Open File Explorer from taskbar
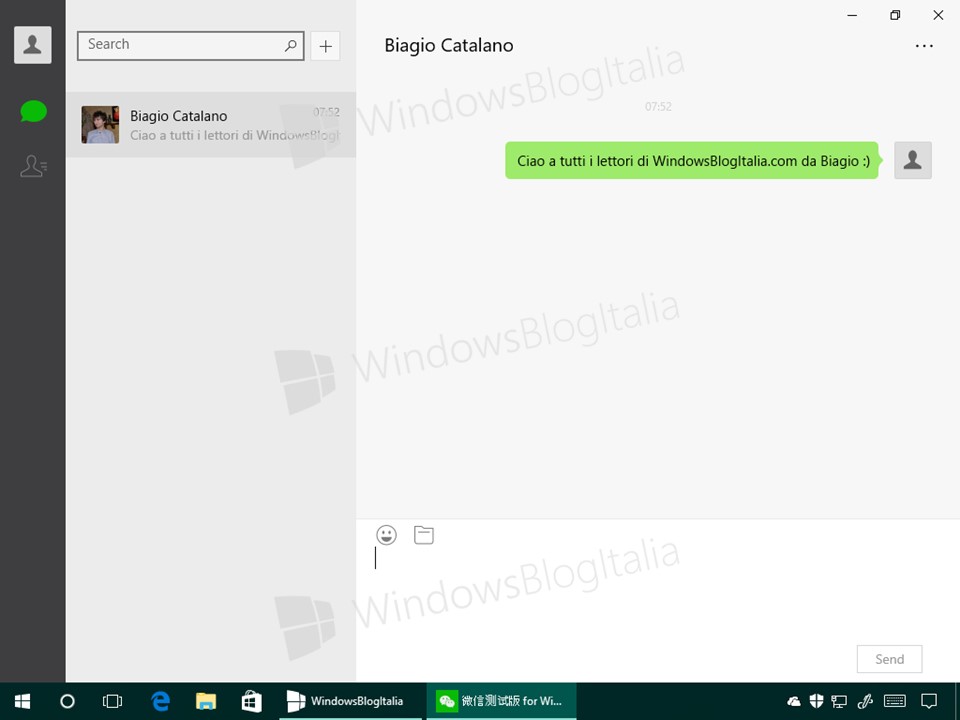The width and height of the screenshot is (960, 720). tap(206, 701)
